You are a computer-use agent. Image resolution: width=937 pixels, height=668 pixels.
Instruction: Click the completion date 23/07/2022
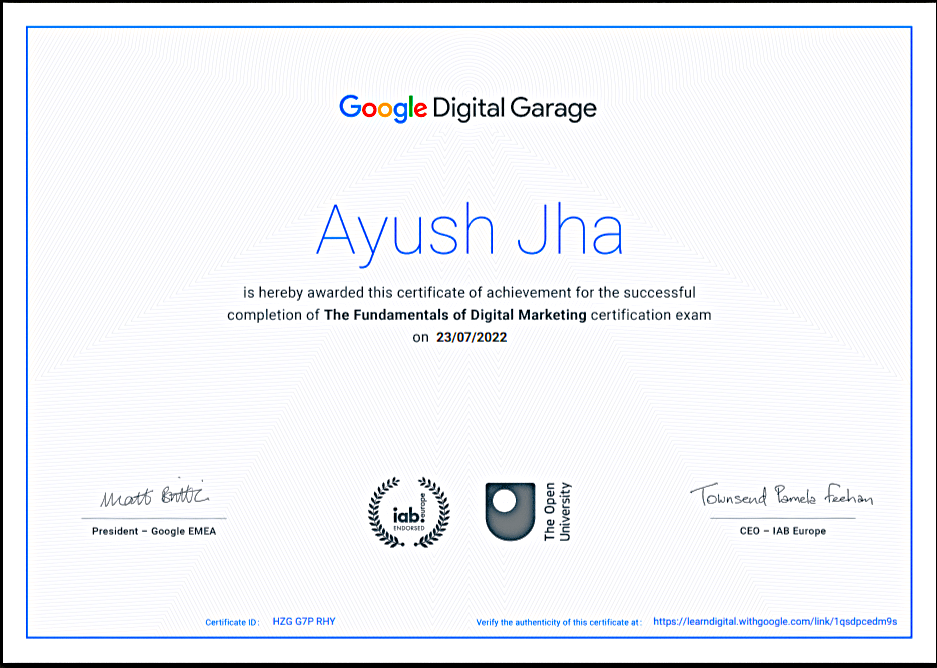[x=472, y=338]
